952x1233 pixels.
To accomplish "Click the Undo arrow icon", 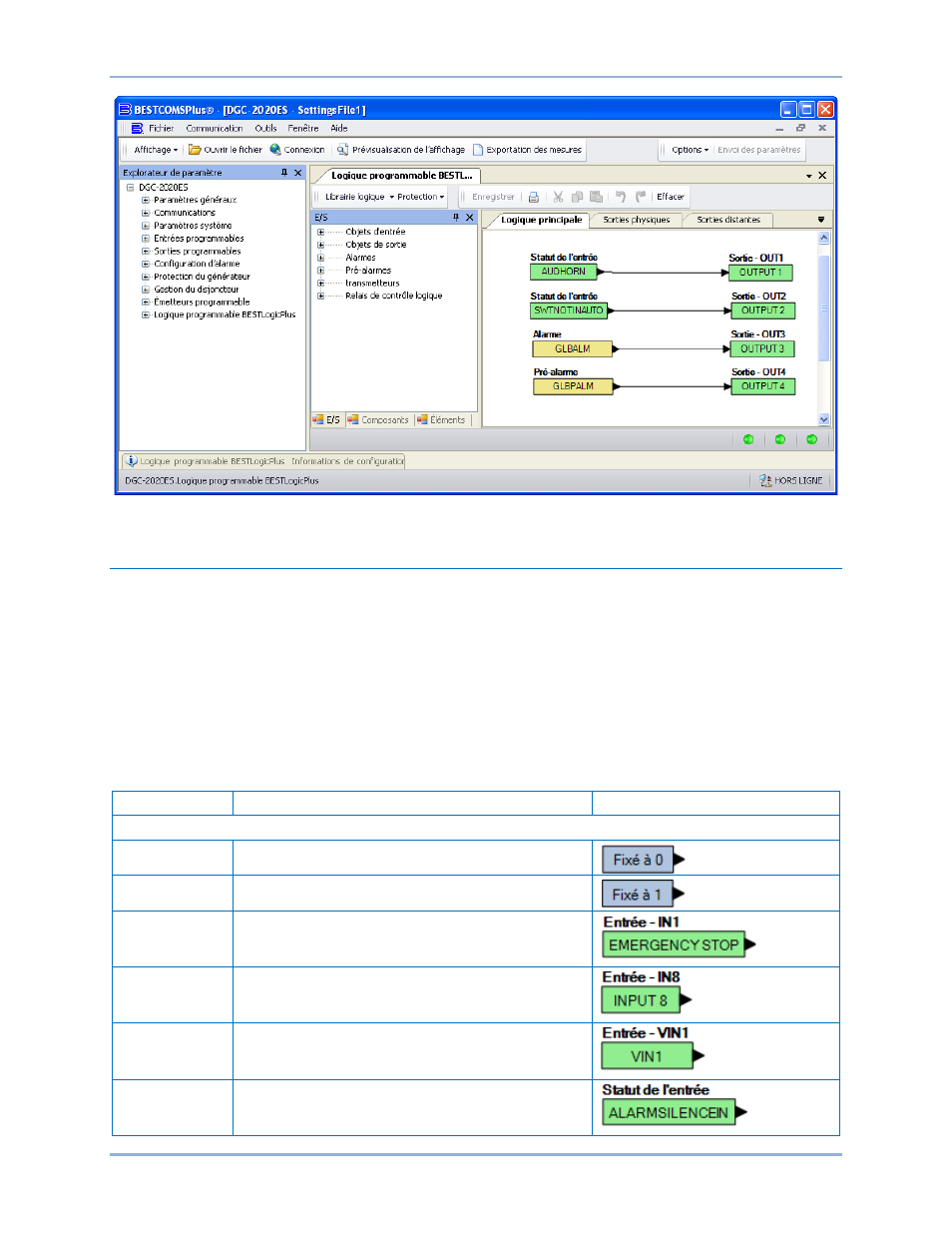I will coord(621,197).
